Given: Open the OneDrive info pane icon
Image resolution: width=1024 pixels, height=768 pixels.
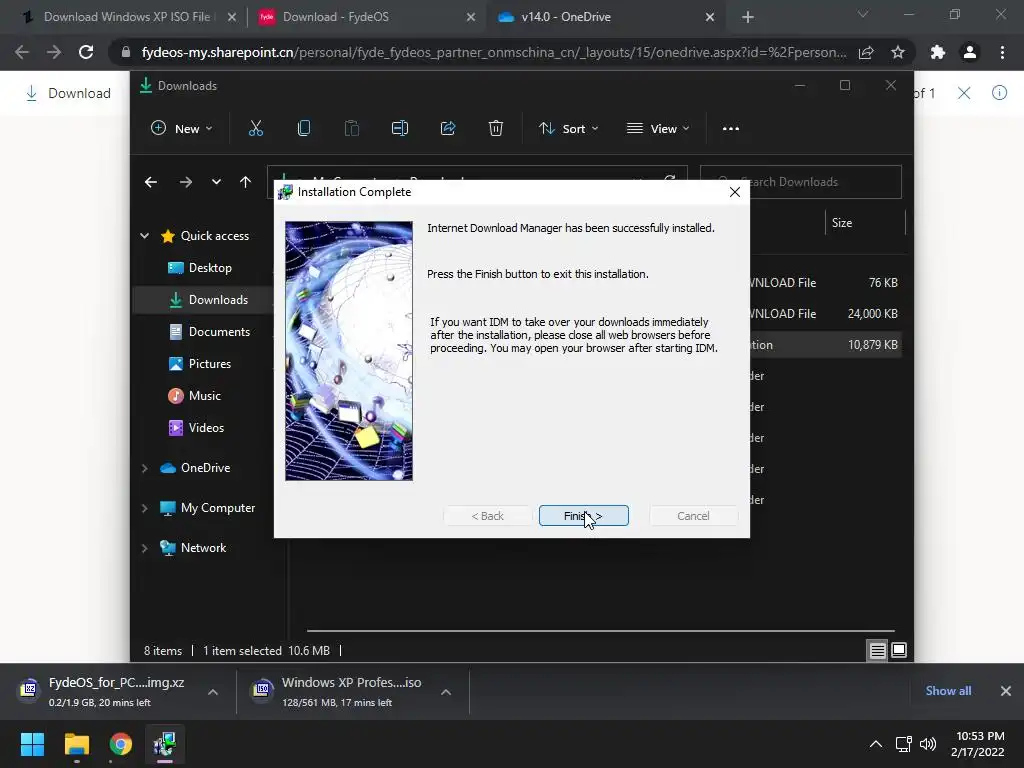Looking at the screenshot, I should click(999, 93).
